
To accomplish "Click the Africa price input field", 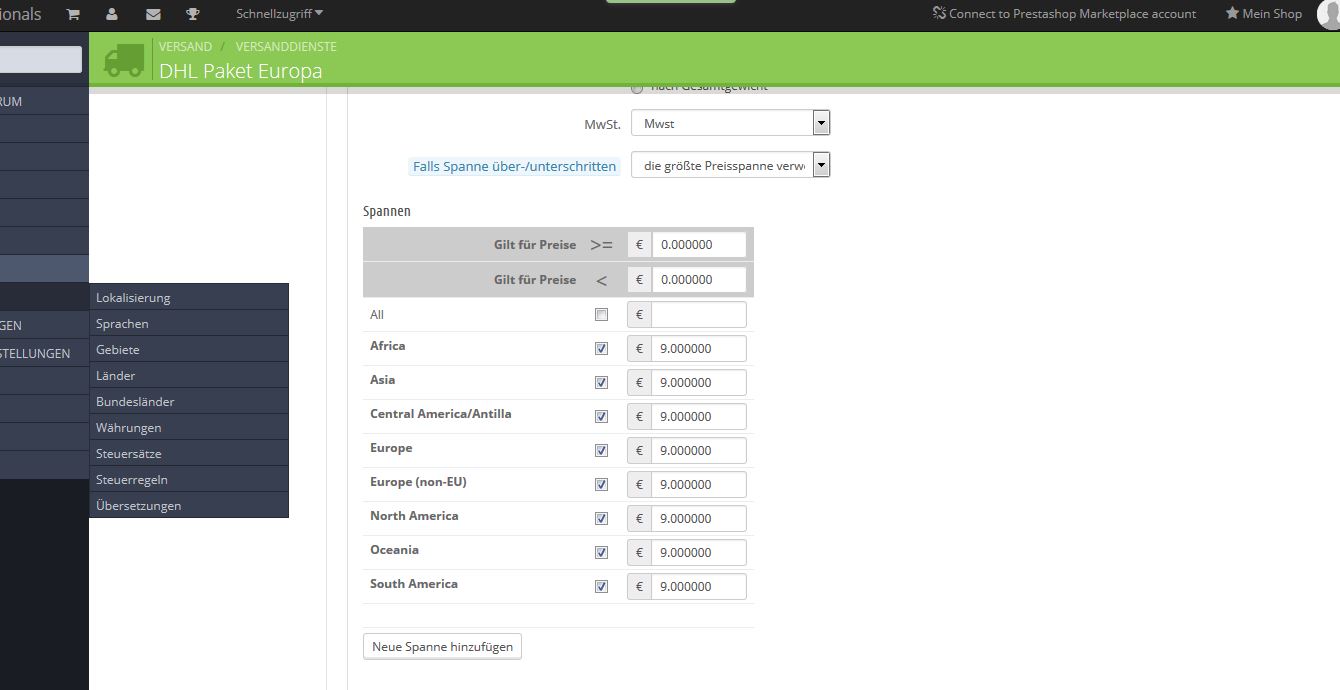I will pos(699,349).
